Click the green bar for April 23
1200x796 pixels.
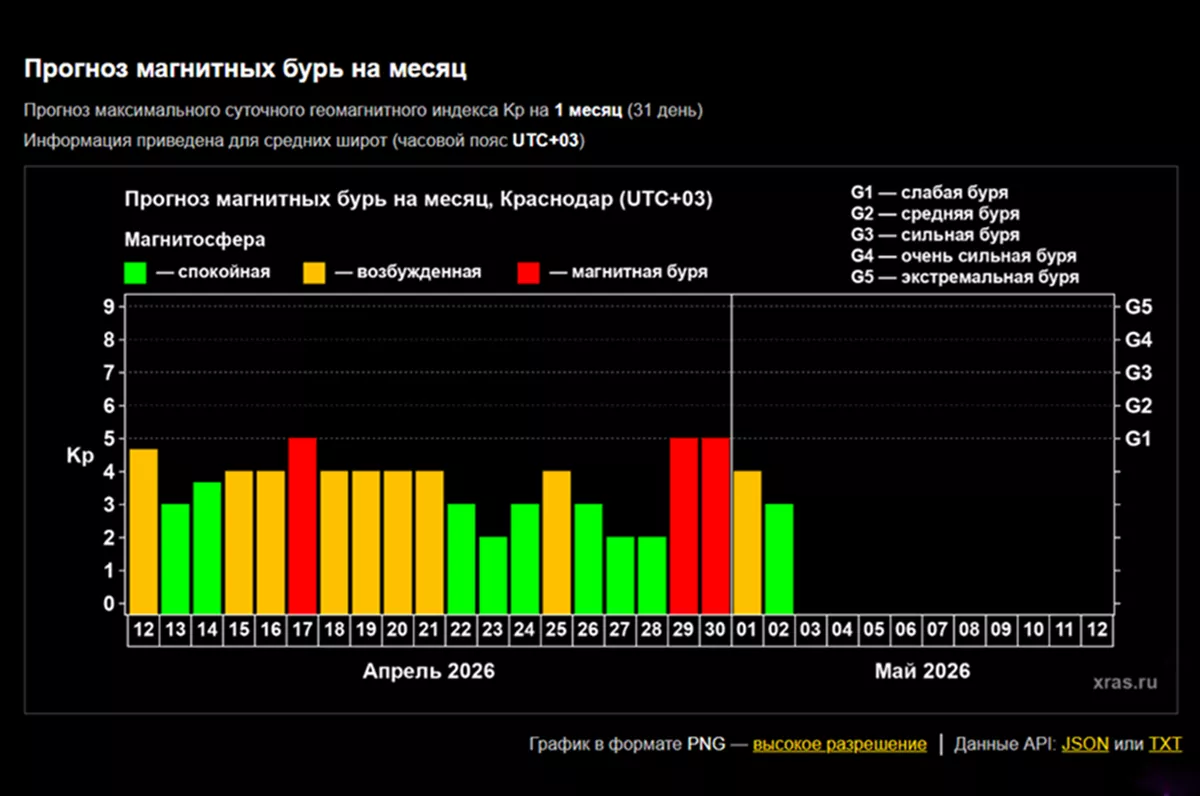coord(493,574)
